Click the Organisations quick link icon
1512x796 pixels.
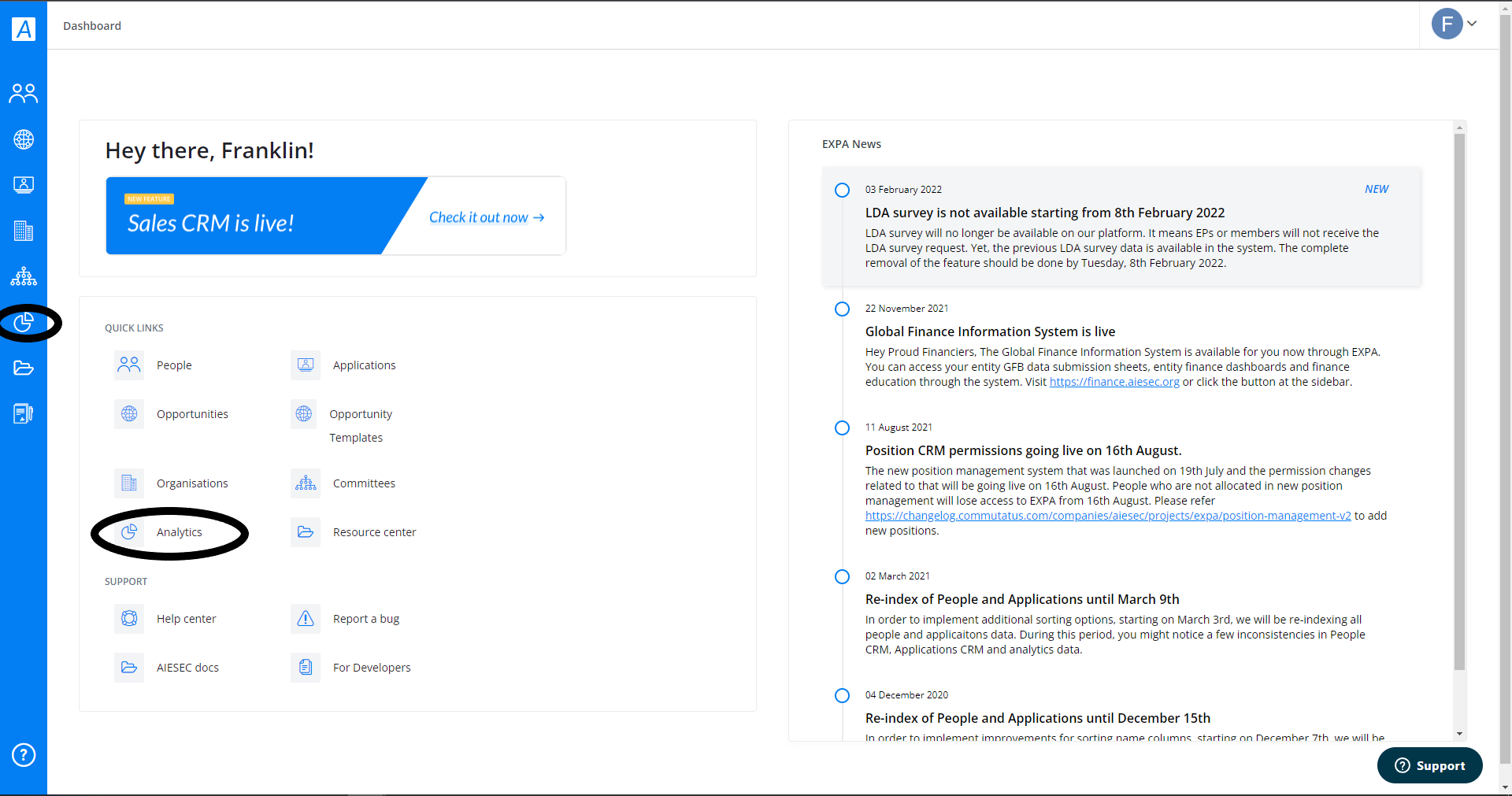point(129,483)
